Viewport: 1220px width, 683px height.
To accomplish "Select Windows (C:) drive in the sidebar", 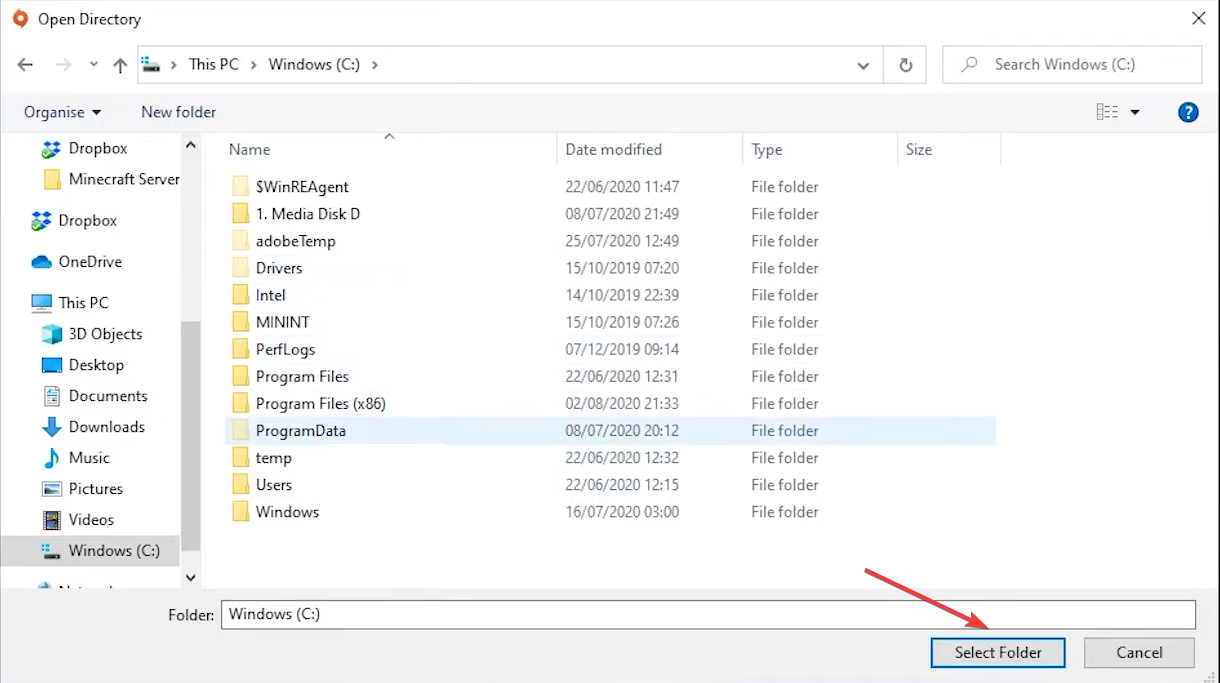I will click(114, 550).
